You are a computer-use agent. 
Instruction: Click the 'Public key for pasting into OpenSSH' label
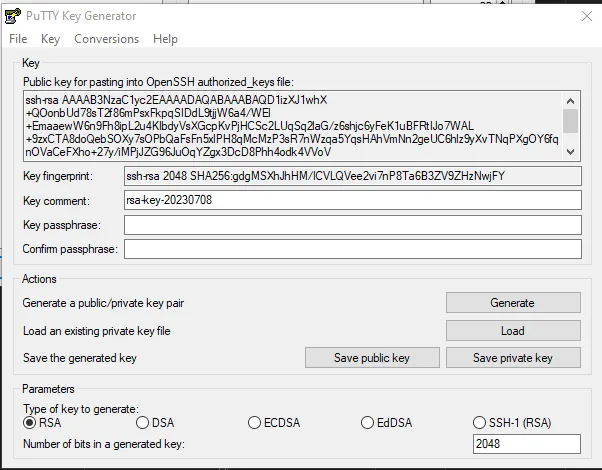coord(158,82)
